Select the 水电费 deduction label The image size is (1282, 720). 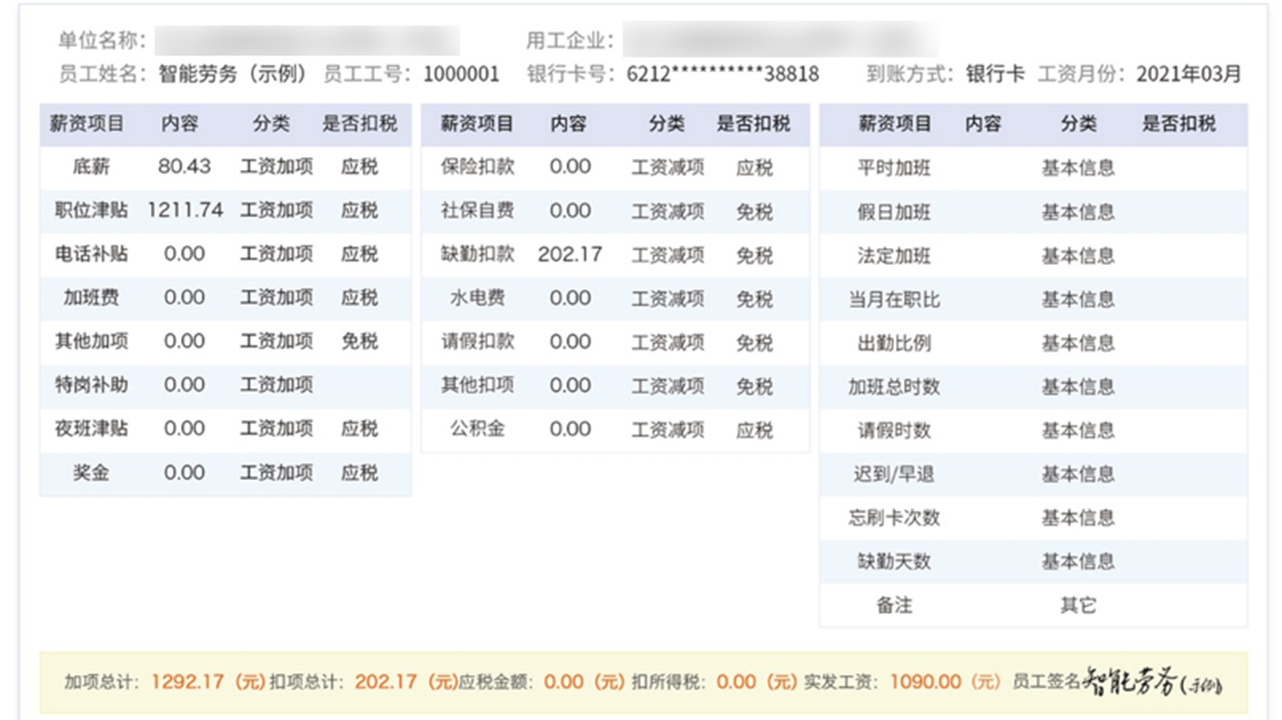[477, 298]
